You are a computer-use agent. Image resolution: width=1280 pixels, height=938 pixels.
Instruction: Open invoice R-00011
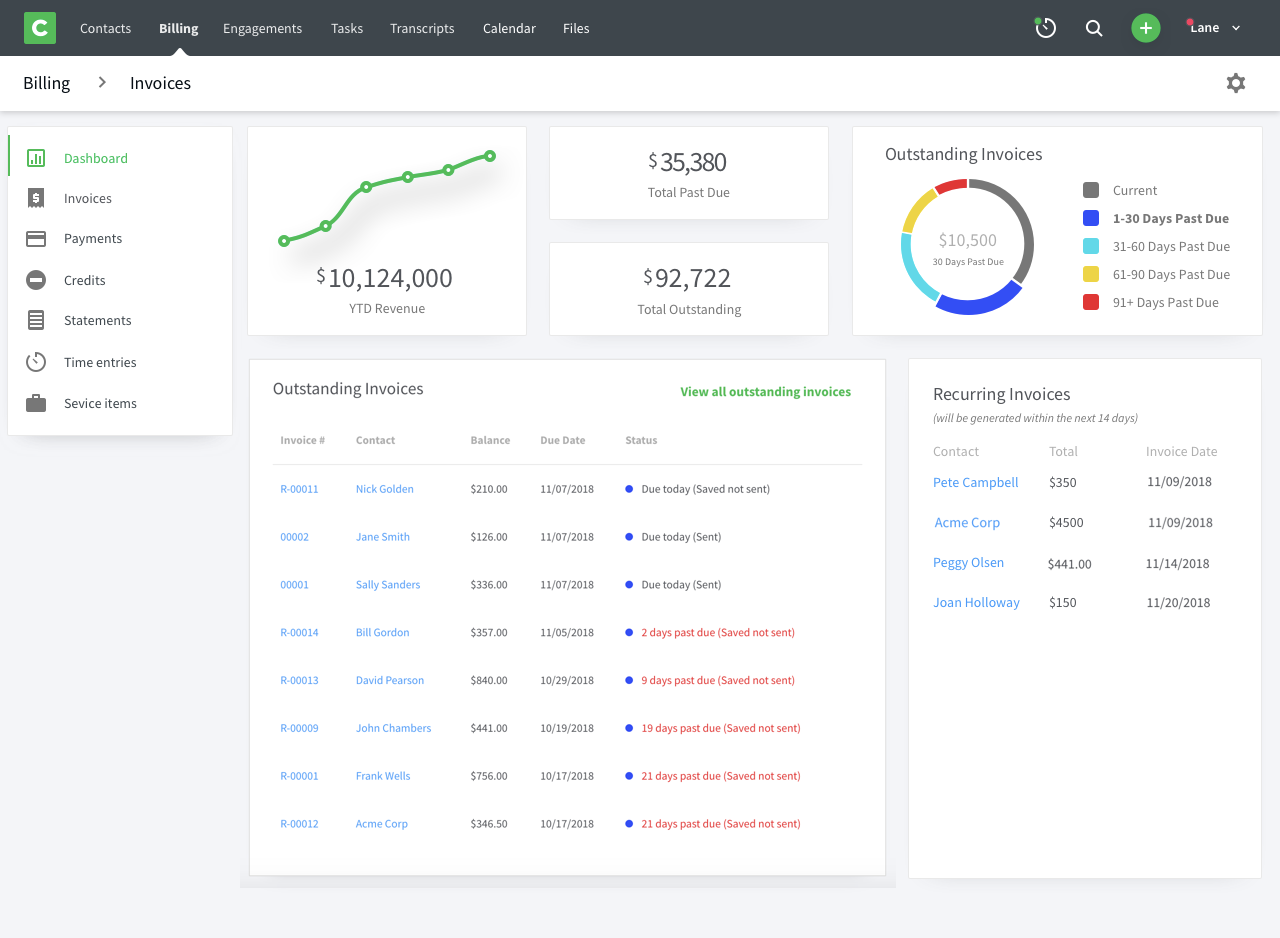click(299, 489)
